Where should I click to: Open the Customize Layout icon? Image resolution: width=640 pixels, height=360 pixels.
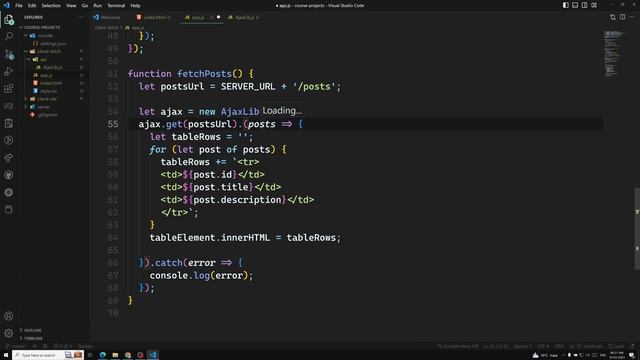click(594, 5)
